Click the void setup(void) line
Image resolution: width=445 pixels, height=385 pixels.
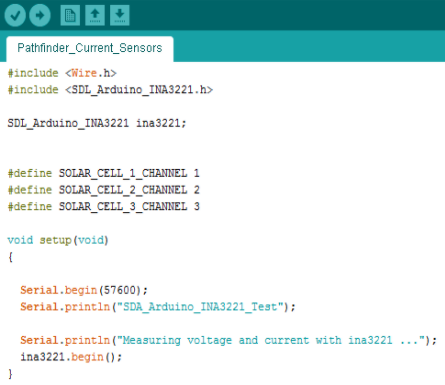(x=58, y=241)
